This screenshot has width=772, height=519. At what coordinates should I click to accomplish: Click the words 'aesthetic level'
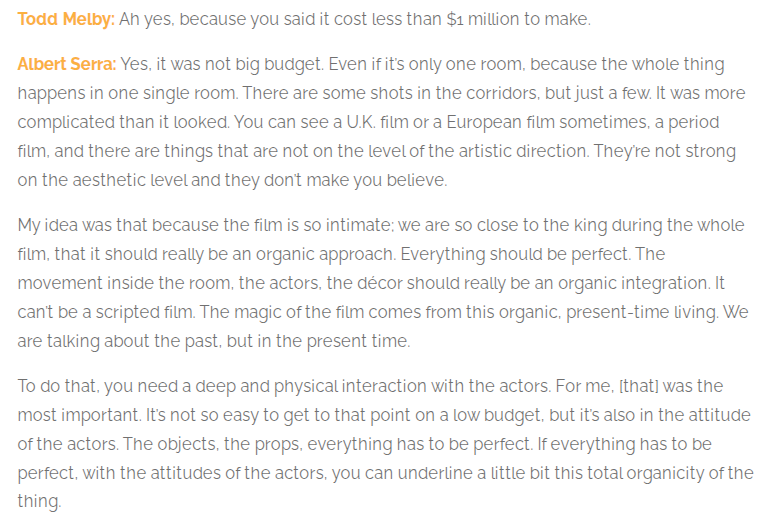point(130,180)
